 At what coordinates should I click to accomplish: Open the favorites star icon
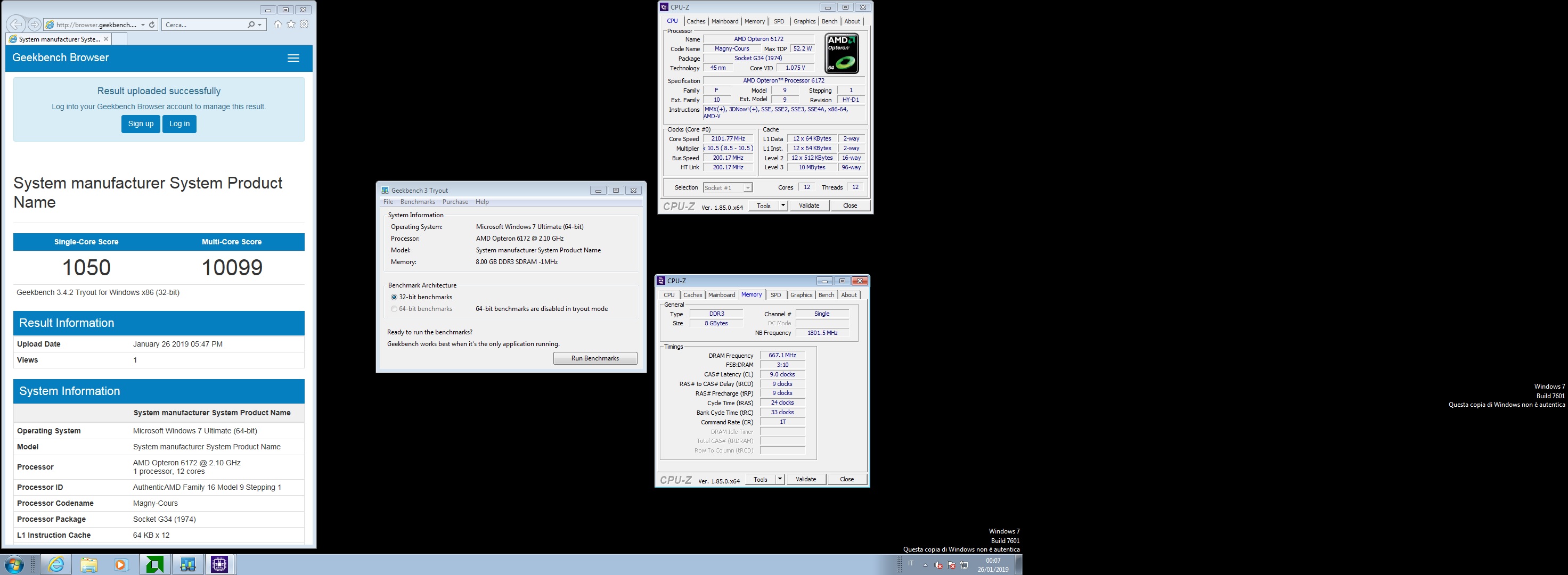click(x=291, y=24)
